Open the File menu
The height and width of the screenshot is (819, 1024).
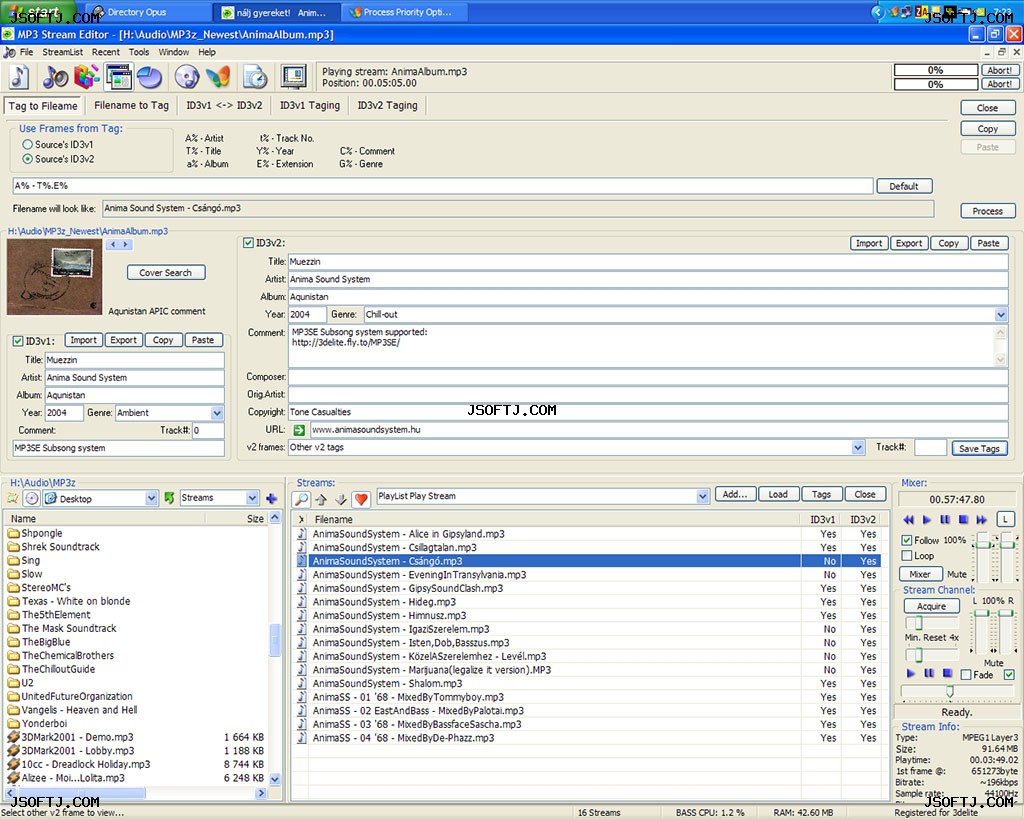(26, 52)
